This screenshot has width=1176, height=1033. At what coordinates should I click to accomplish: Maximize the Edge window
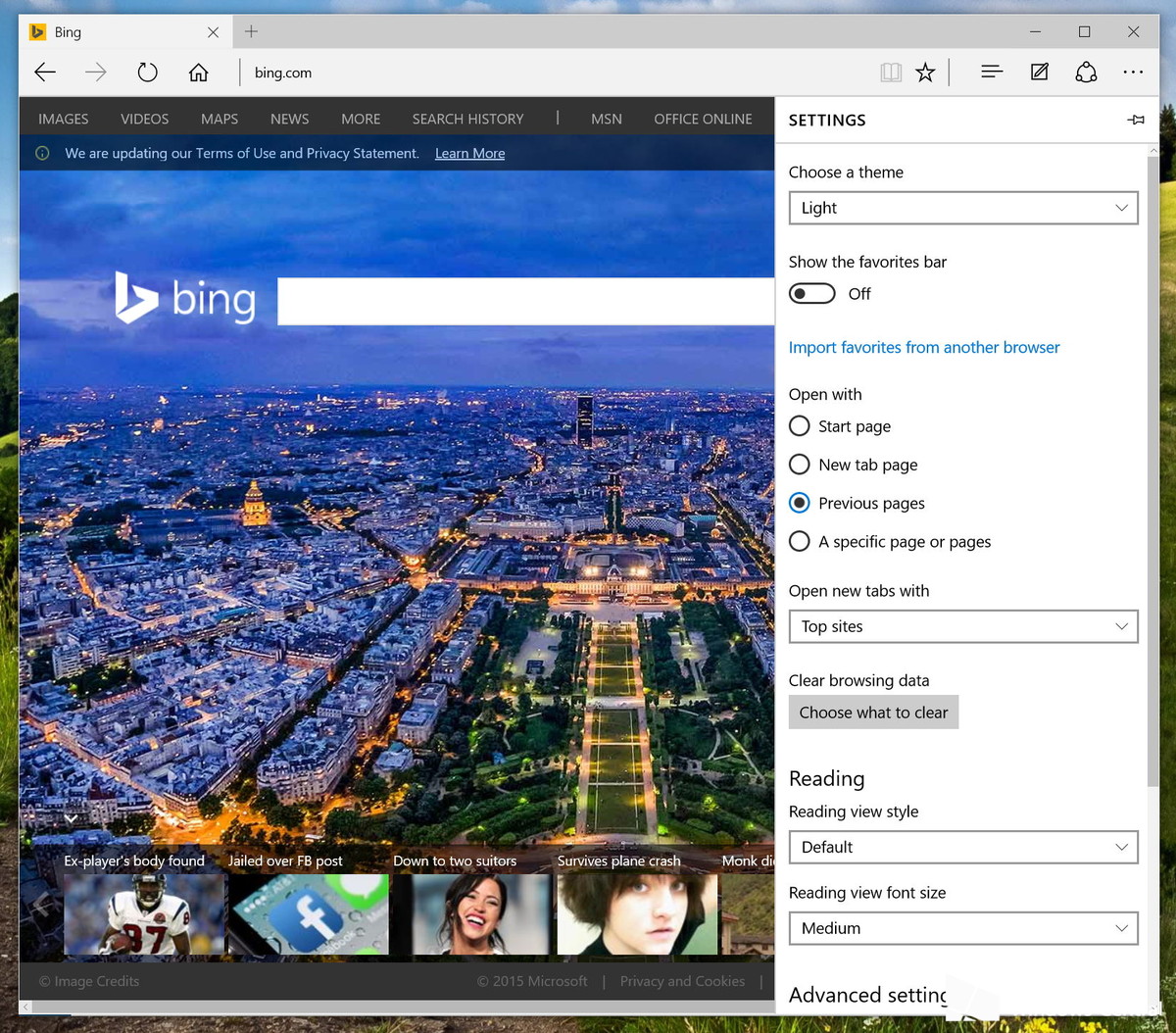(x=1084, y=31)
